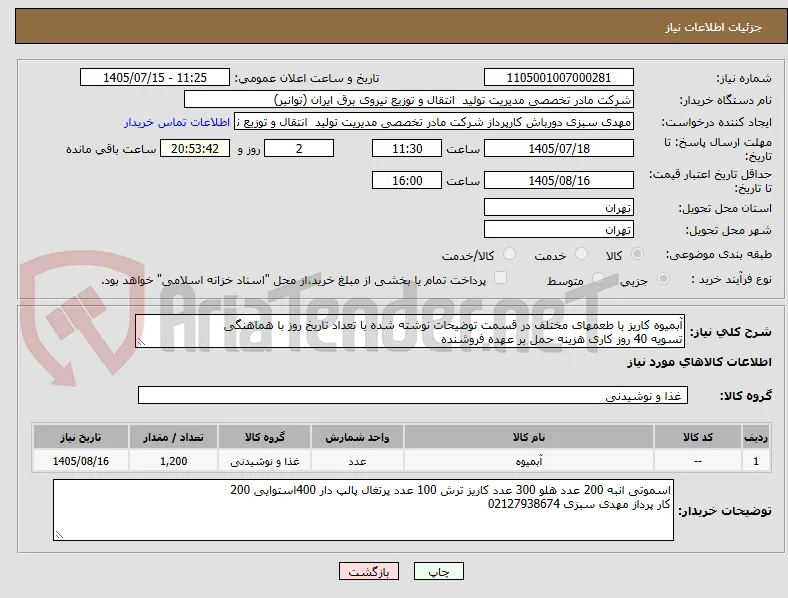Viewport: 788px width, 598px height.
Task: Click the شرح کلی نیاز description textarea
Action: [410, 332]
